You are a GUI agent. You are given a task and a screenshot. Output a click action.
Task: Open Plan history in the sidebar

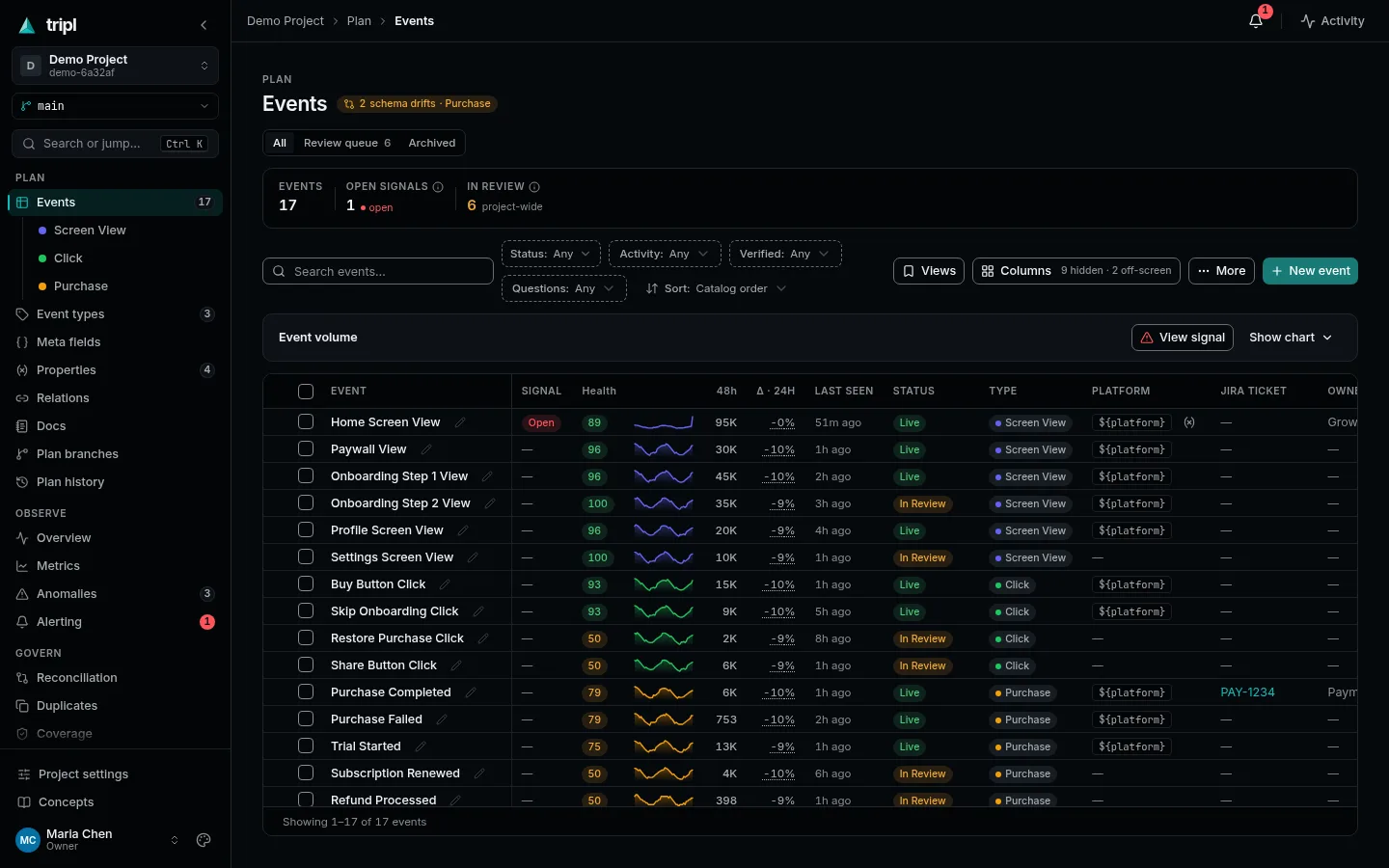(x=115, y=482)
